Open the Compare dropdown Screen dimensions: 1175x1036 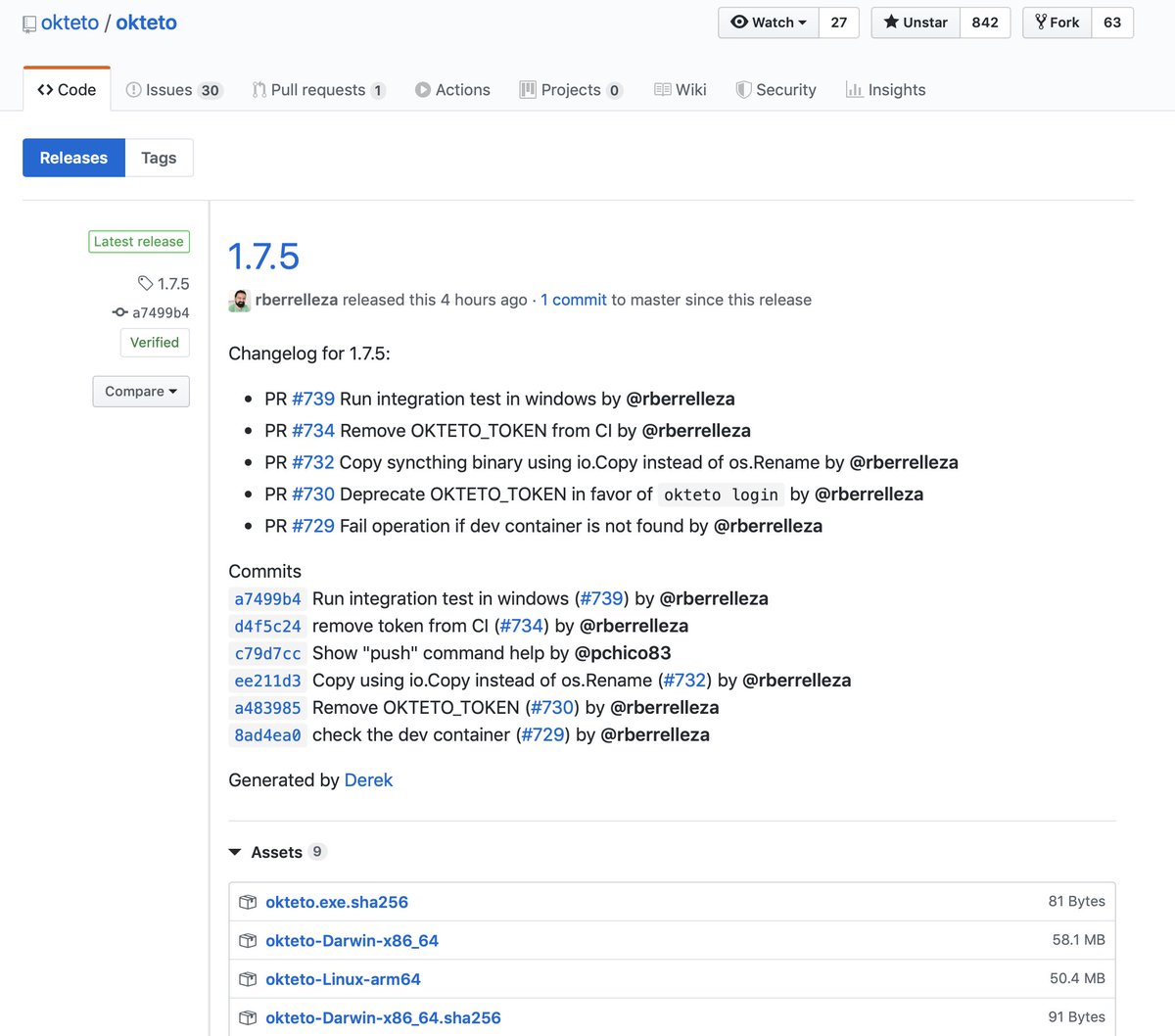click(x=141, y=392)
